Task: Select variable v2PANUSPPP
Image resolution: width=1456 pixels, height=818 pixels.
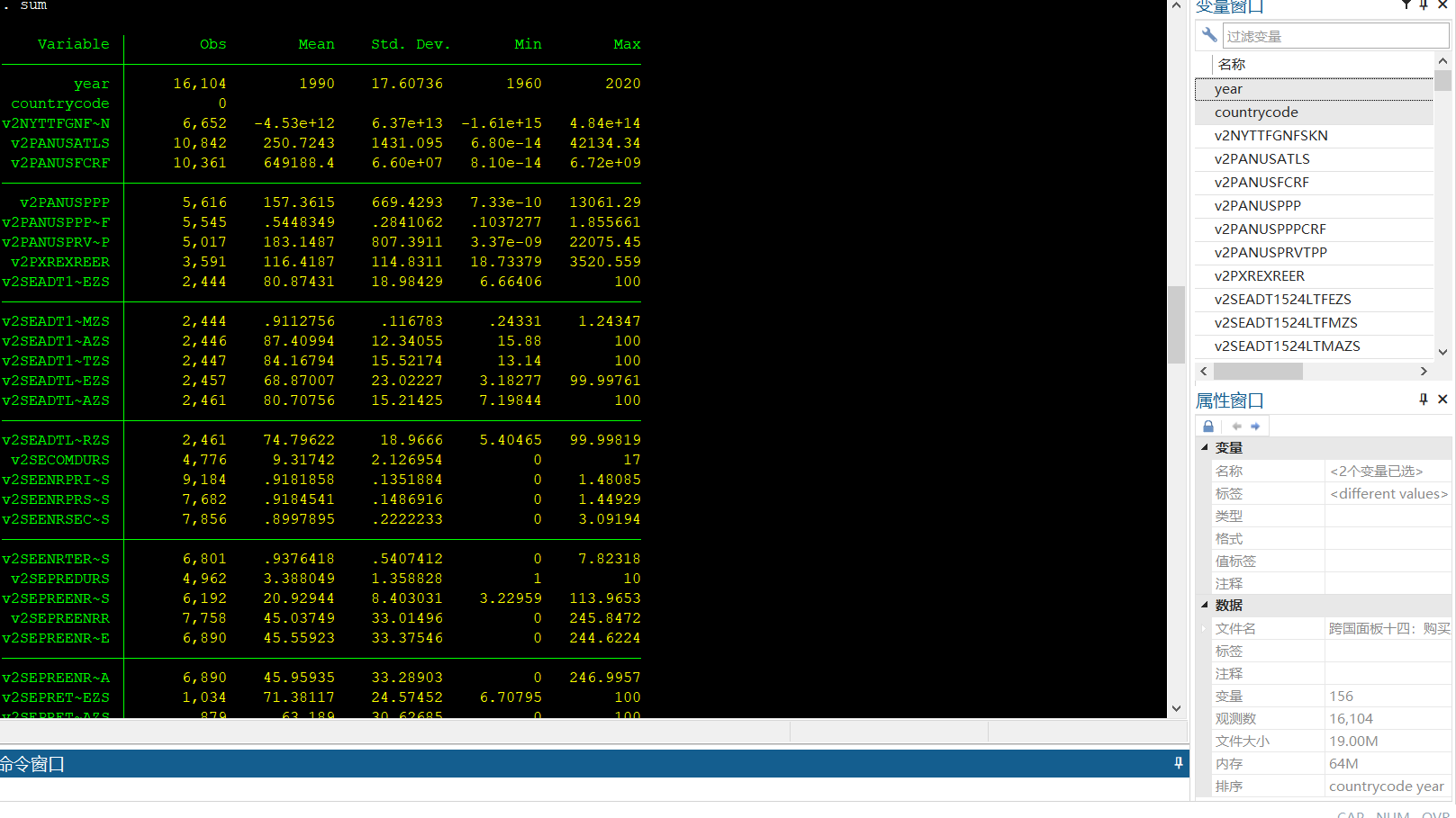Action: point(1314,205)
